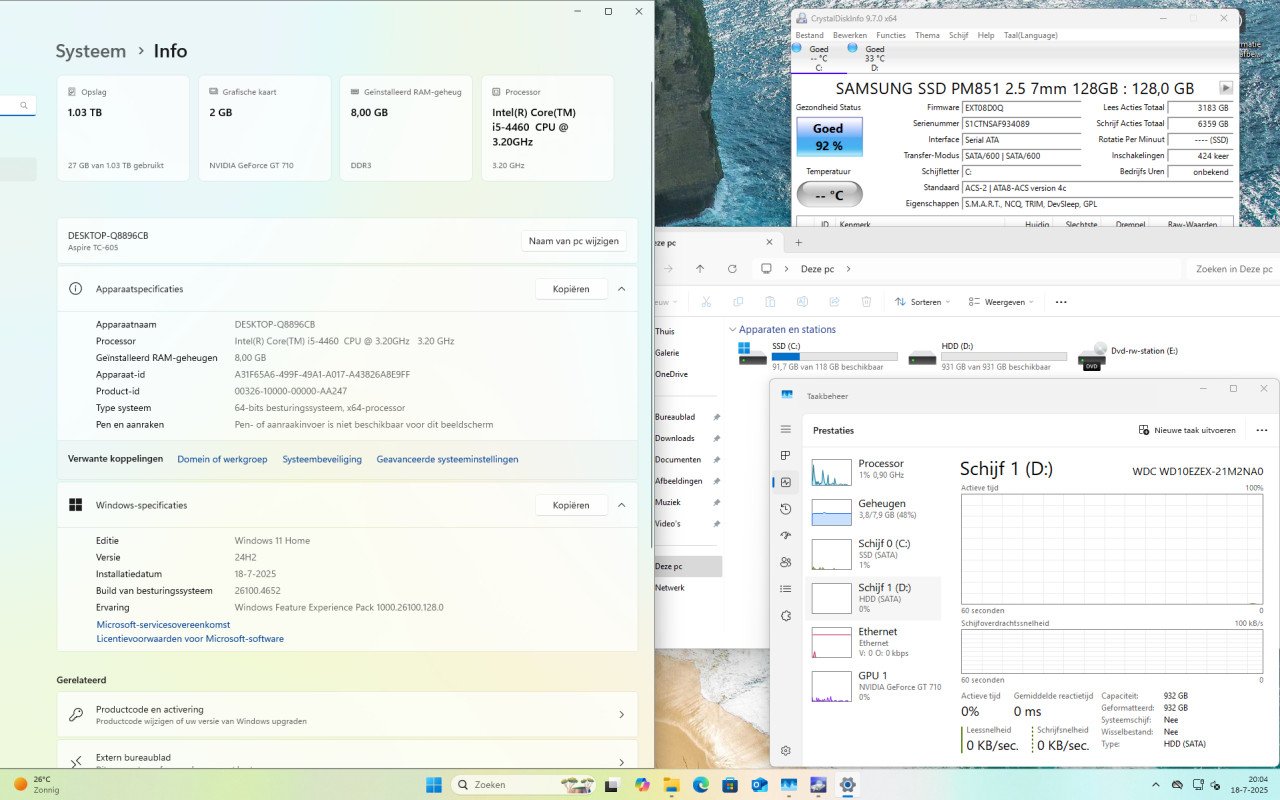Click three-dot more options in Task Manager

[1261, 430]
